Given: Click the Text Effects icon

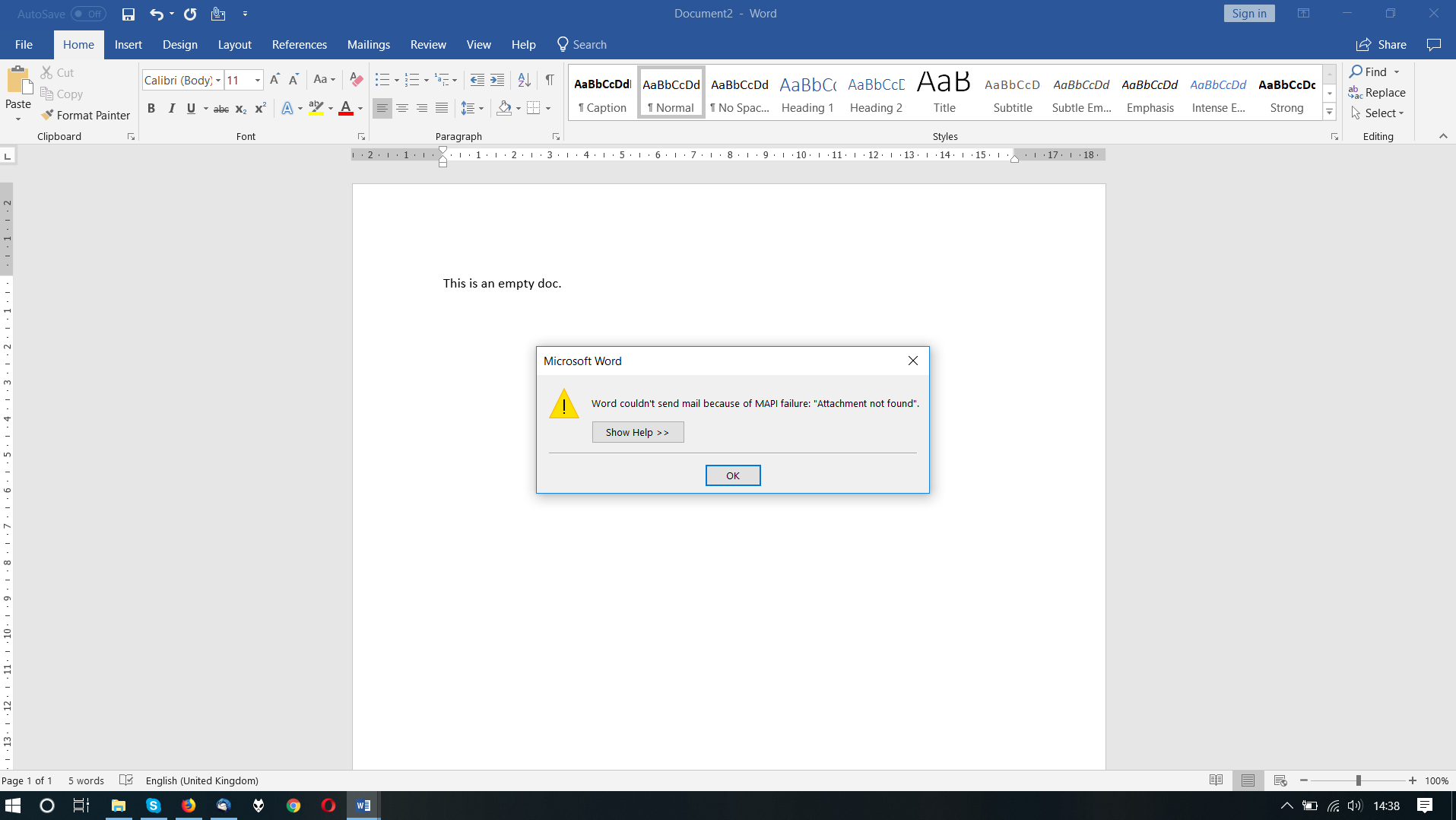Looking at the screenshot, I should click(287, 108).
